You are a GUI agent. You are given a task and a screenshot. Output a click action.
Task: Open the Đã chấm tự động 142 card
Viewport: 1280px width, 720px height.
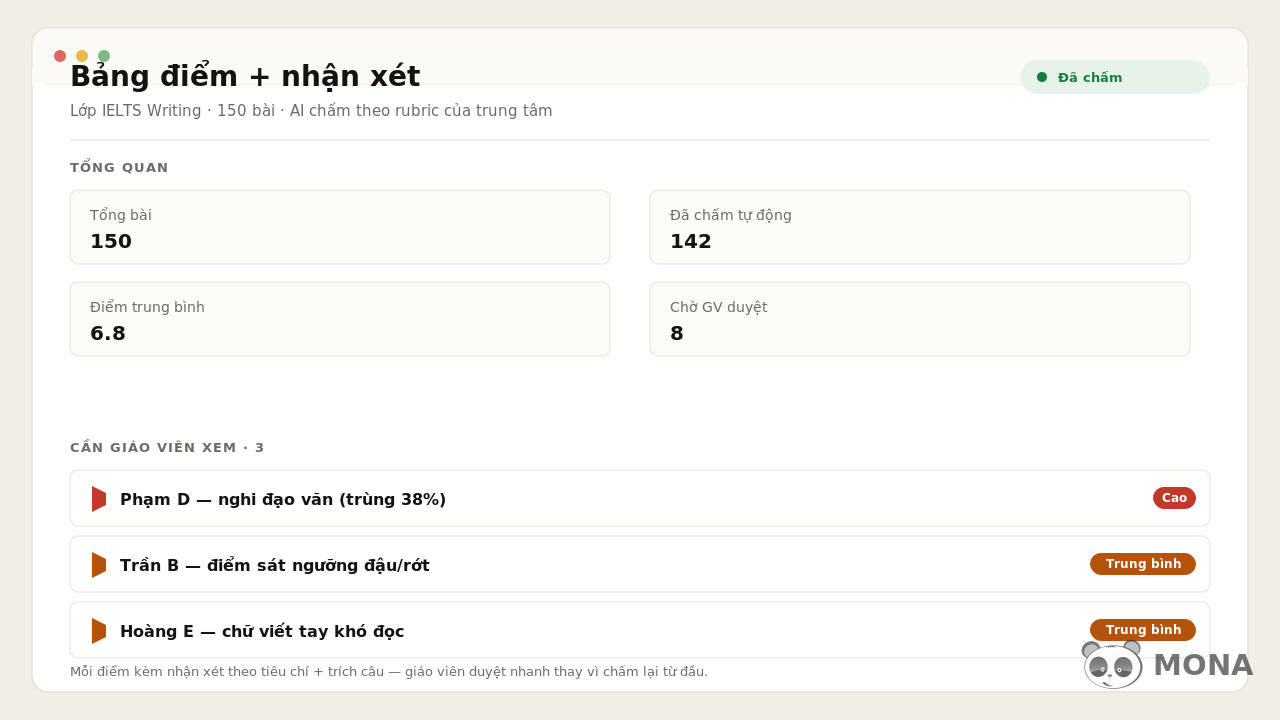click(x=920, y=227)
